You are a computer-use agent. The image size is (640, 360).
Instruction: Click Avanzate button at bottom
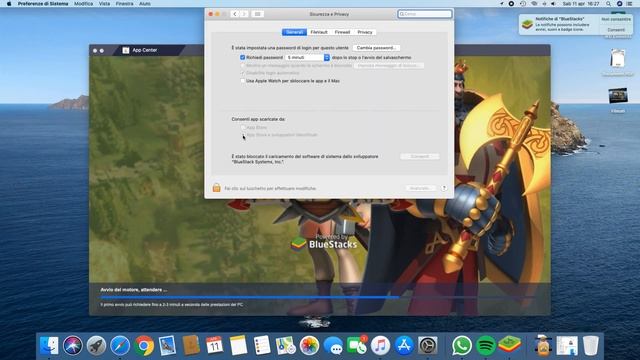pyautogui.click(x=420, y=188)
